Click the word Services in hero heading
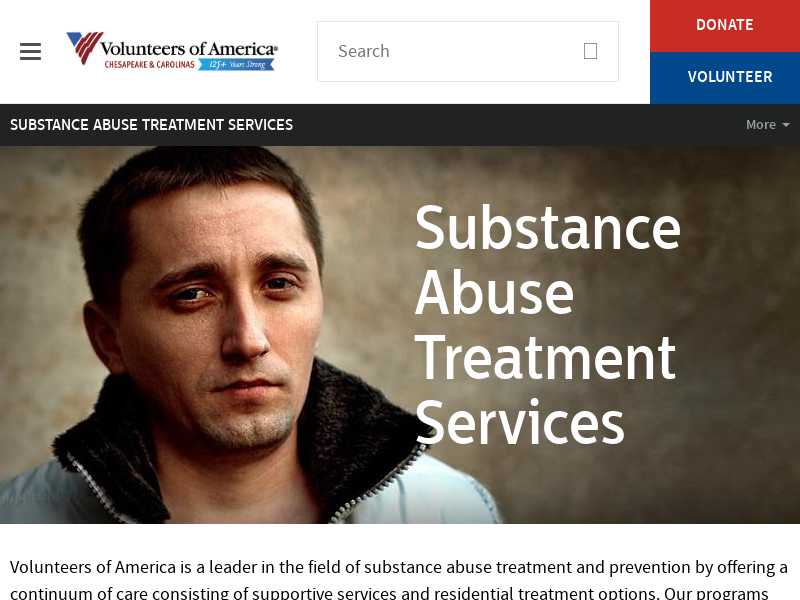The width and height of the screenshot is (800, 600). (x=519, y=422)
